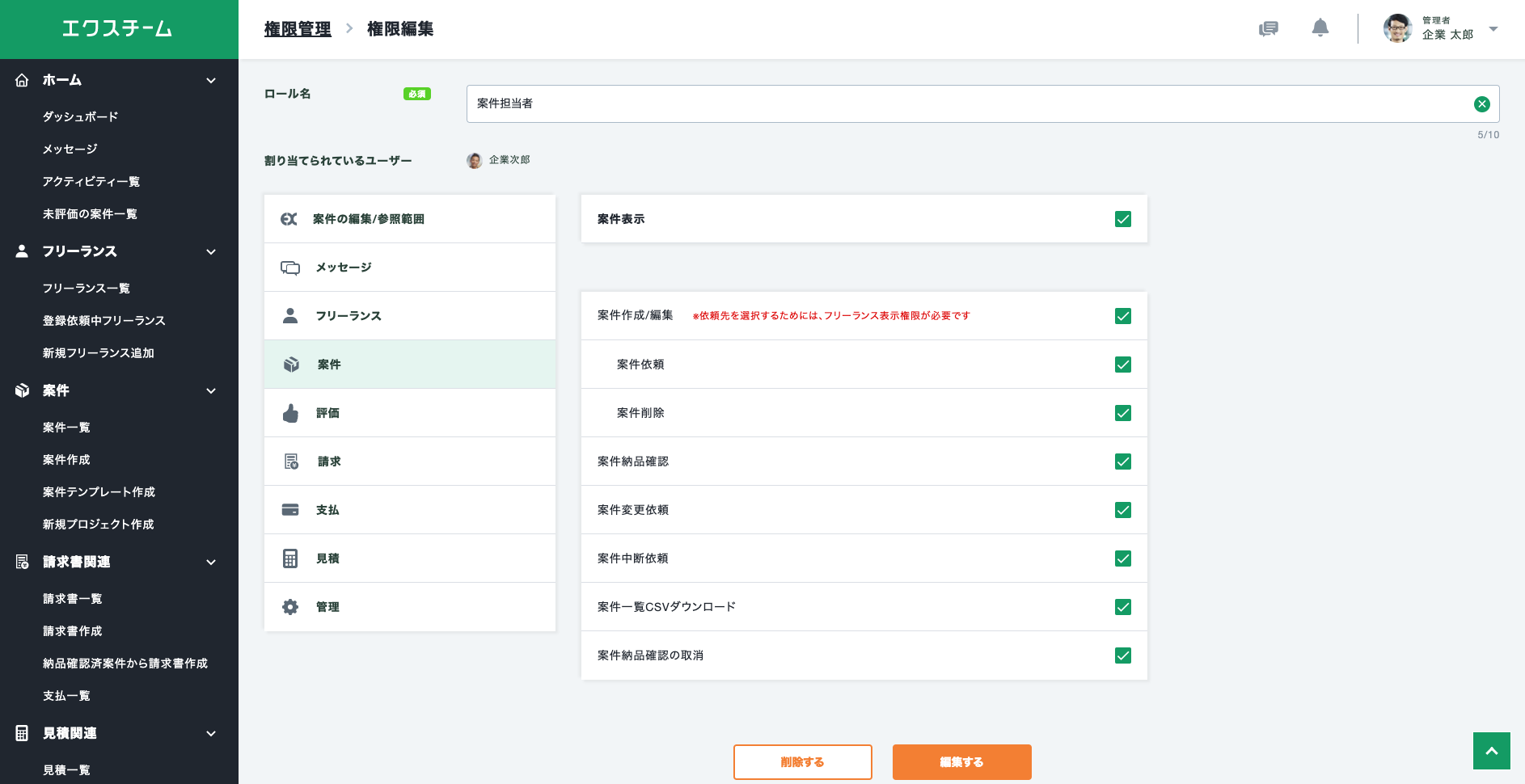Viewport: 1525px width, 784px height.
Task: Disable 案件一覧CSVダウンロード checkbox
Action: click(1122, 607)
